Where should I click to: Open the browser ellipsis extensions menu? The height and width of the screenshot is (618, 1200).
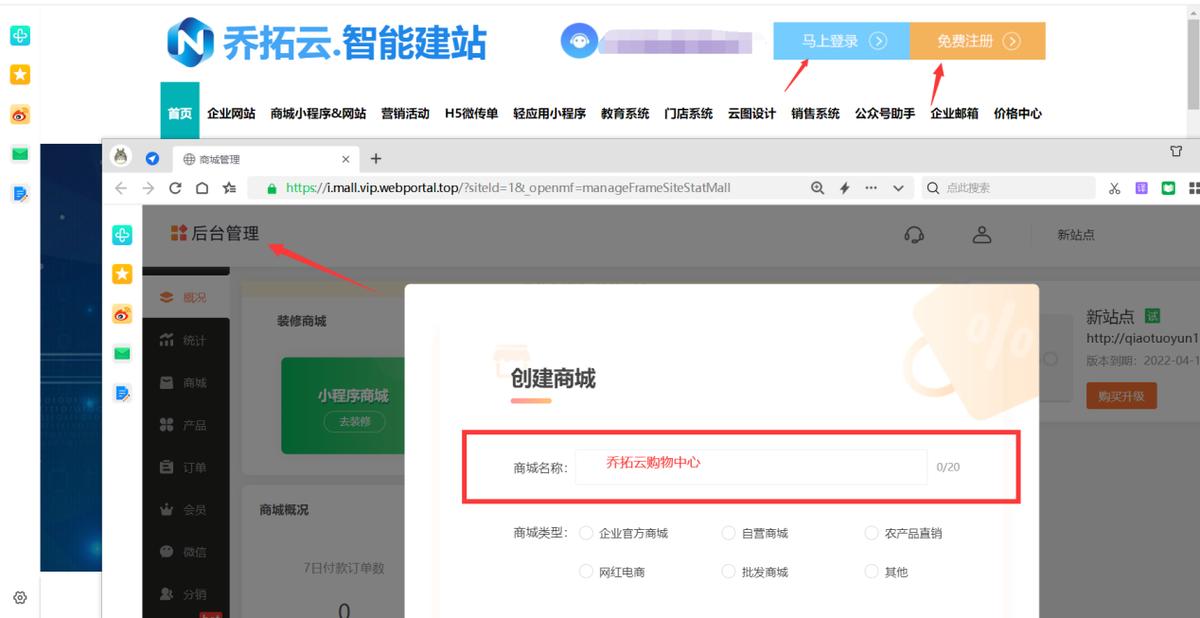click(x=870, y=187)
